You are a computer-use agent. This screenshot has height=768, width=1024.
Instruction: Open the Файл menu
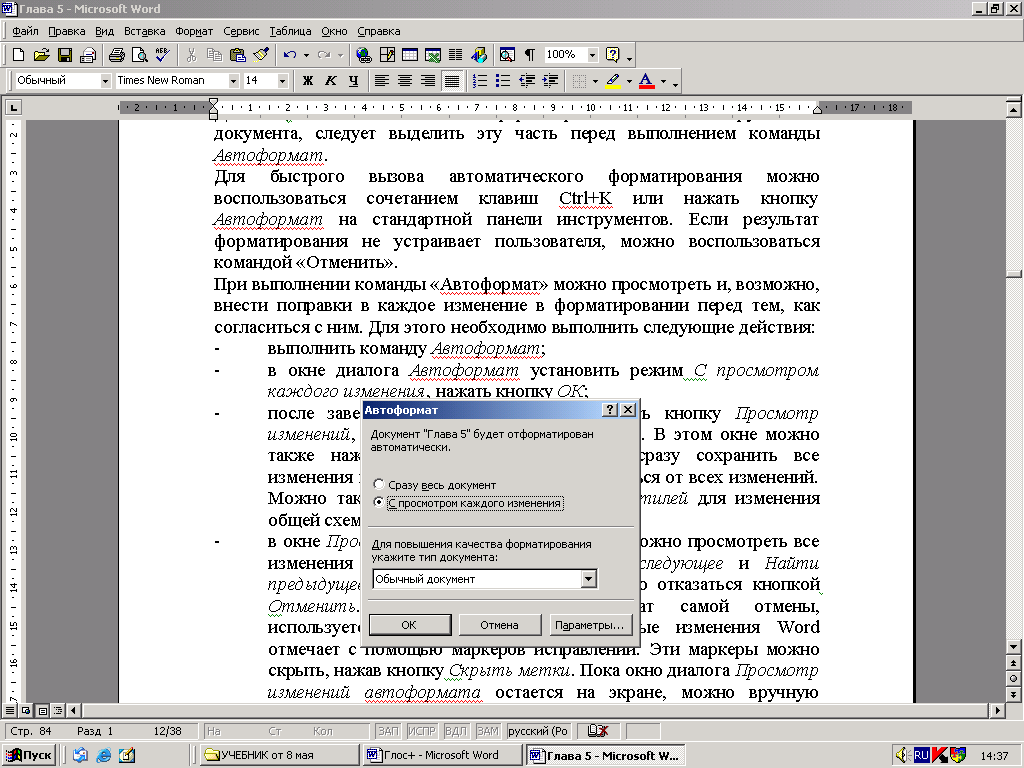(25, 31)
